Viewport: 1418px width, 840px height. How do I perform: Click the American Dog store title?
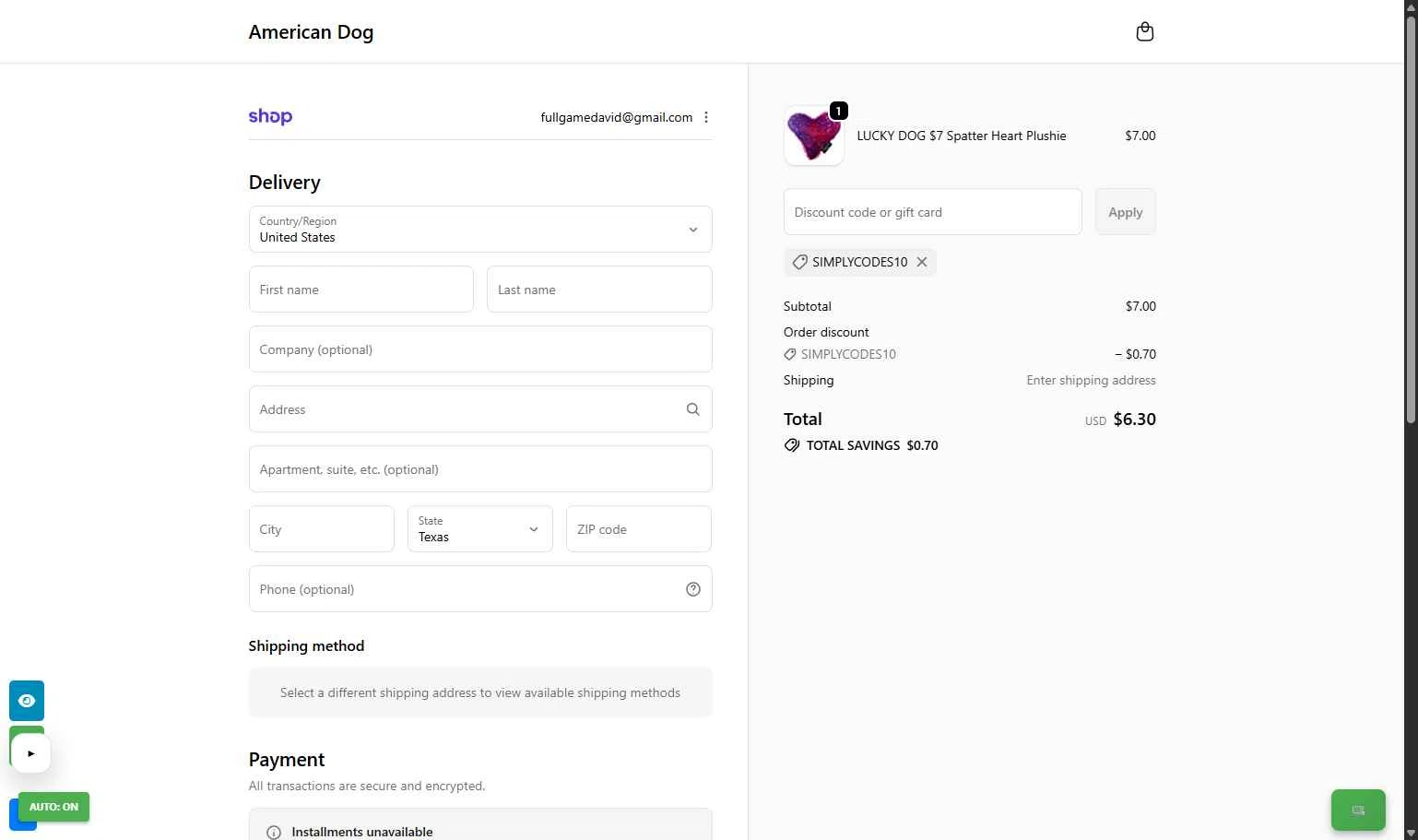coord(312,32)
